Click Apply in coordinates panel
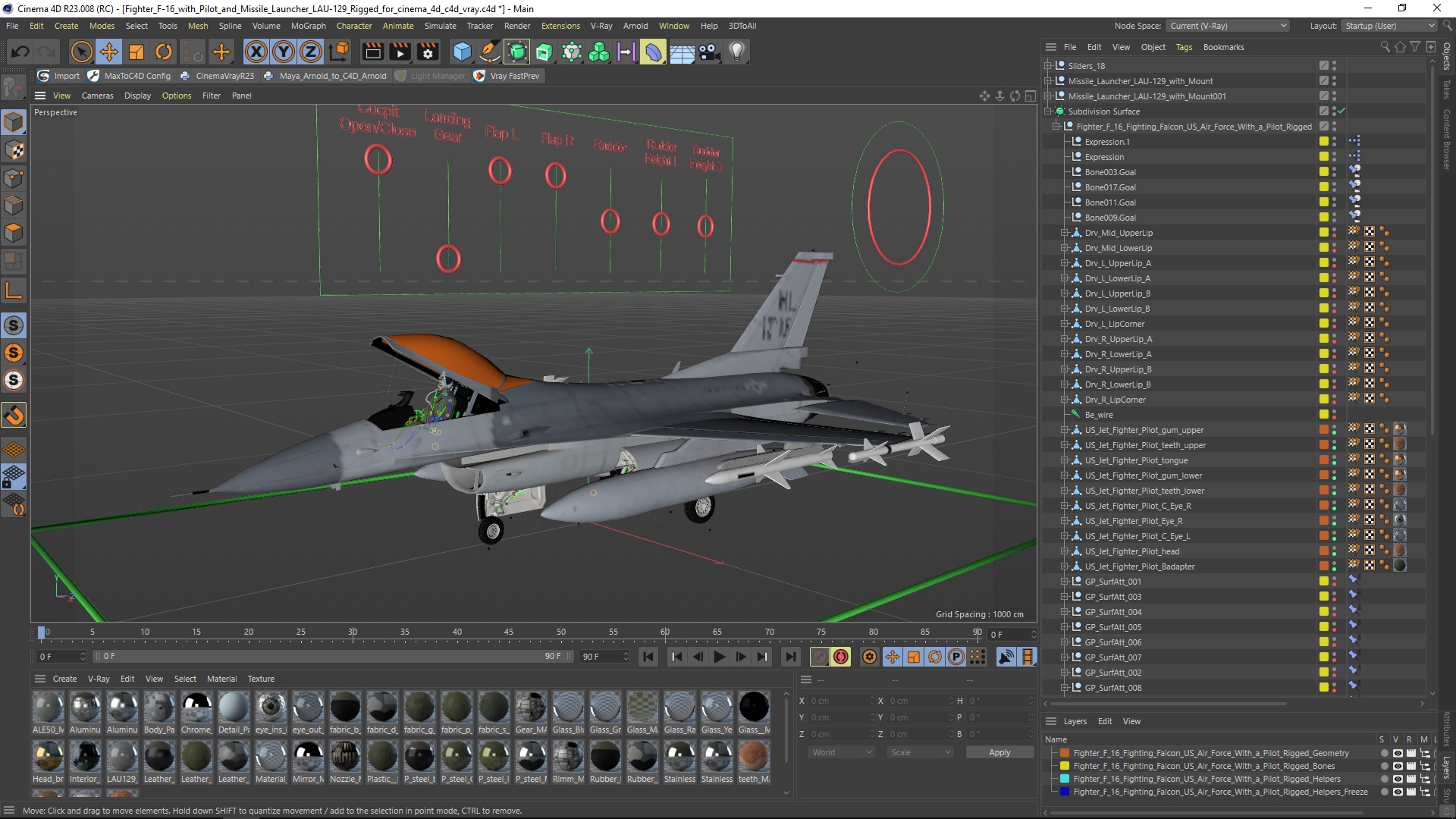 pyautogui.click(x=999, y=752)
